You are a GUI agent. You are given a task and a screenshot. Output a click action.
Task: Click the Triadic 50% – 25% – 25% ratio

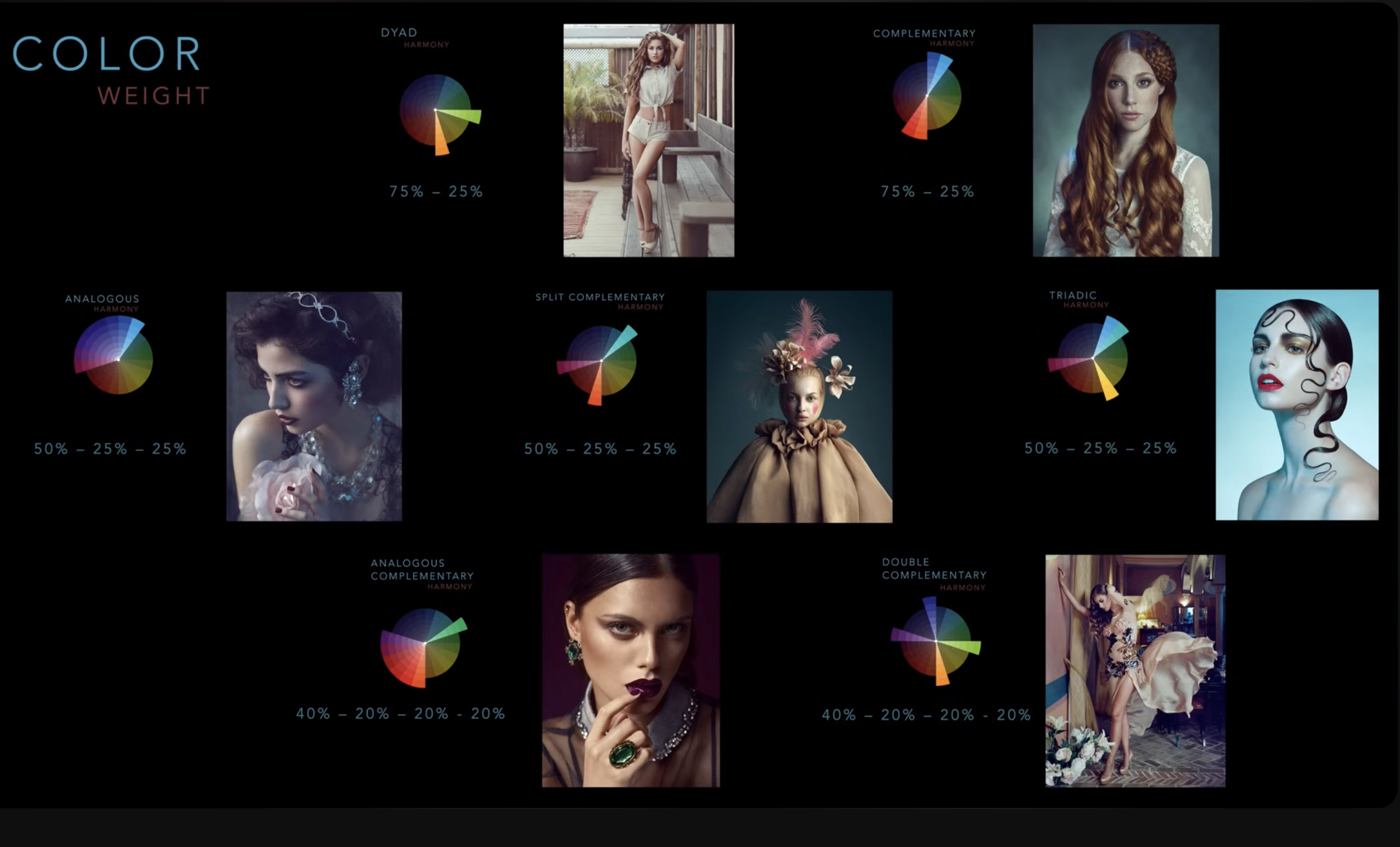1100,449
